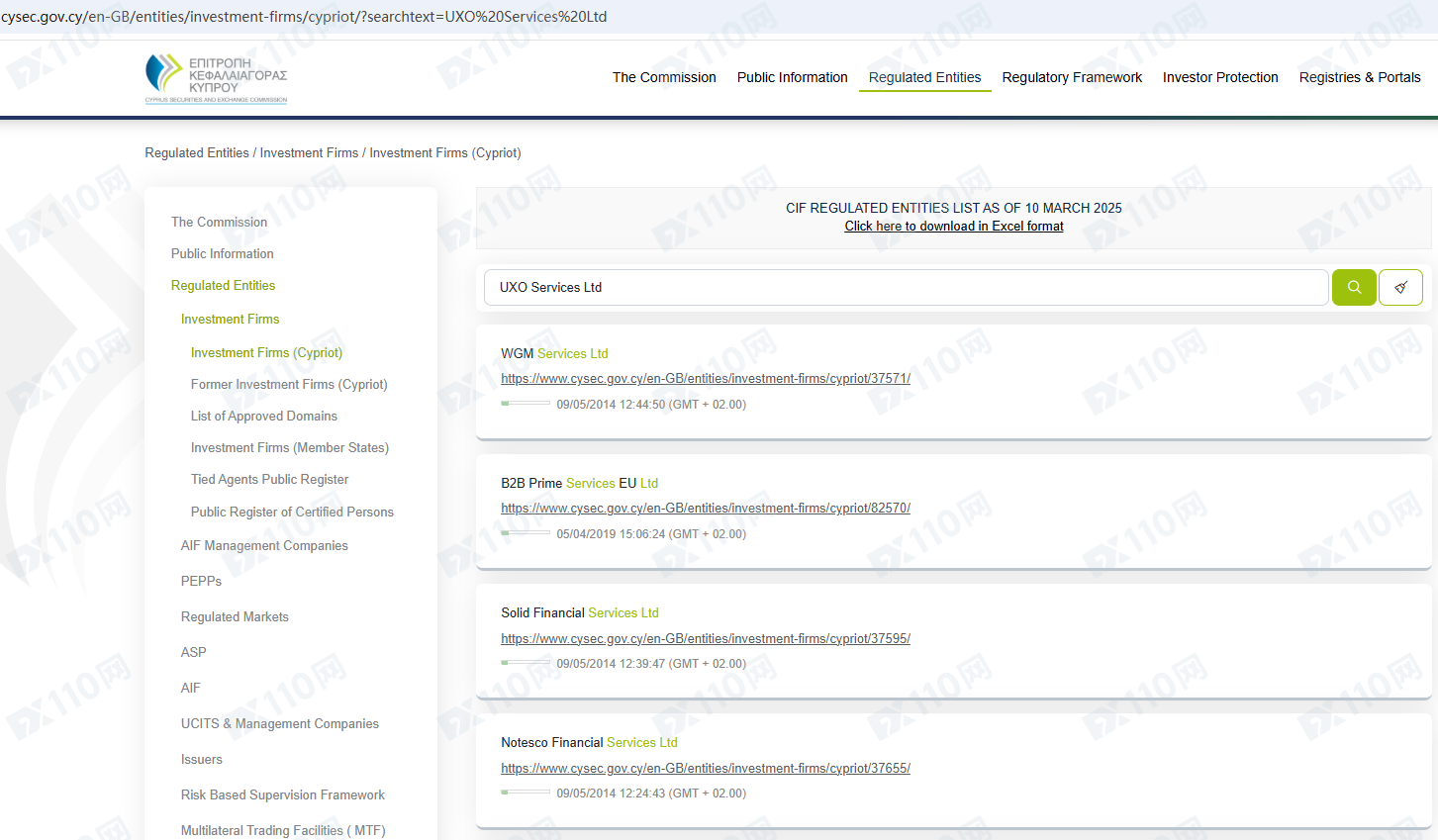Viewport: 1438px width, 840px height.
Task: Click Investment Firms breadcrumb link
Action: click(309, 152)
